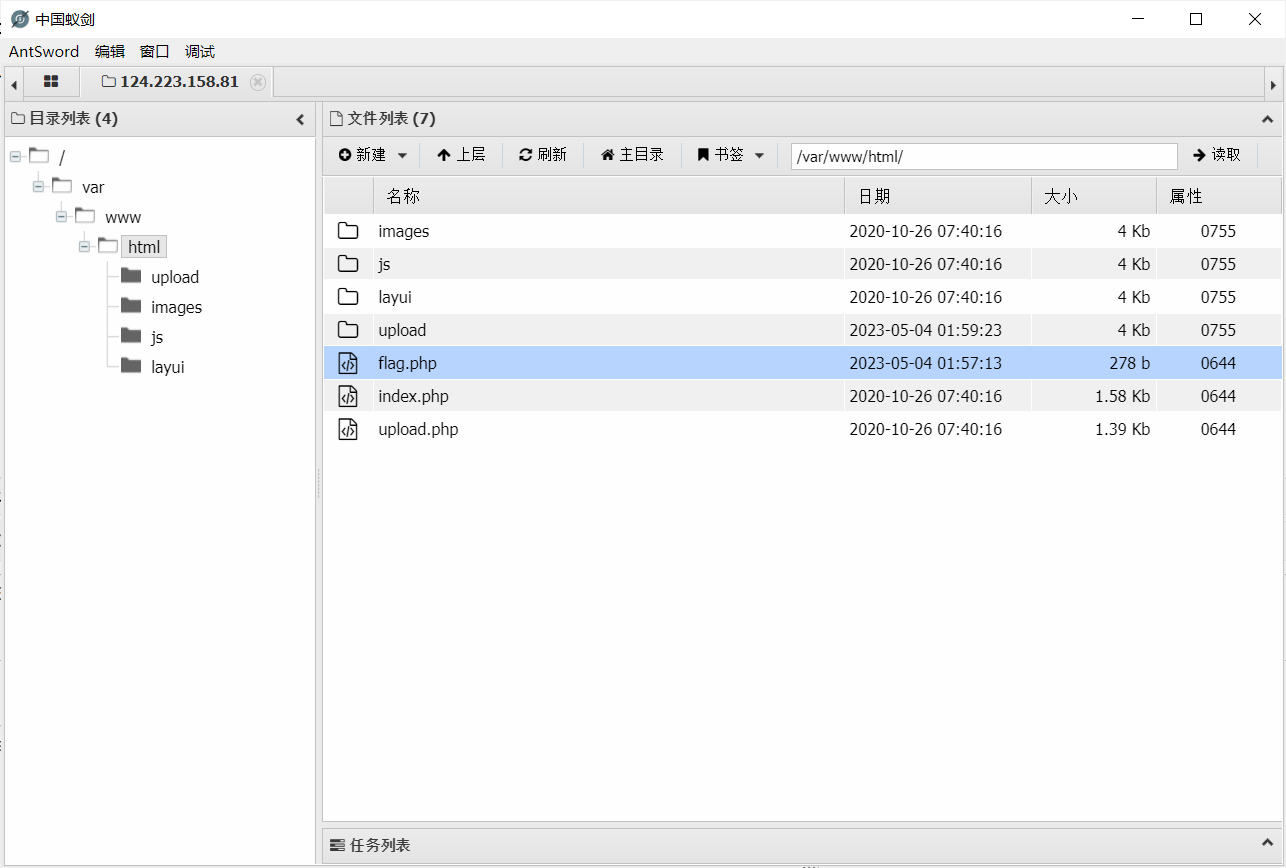Screen dimensions: 1286x868
Task: Select the var folder in tree
Action: pyautogui.click(x=93, y=187)
